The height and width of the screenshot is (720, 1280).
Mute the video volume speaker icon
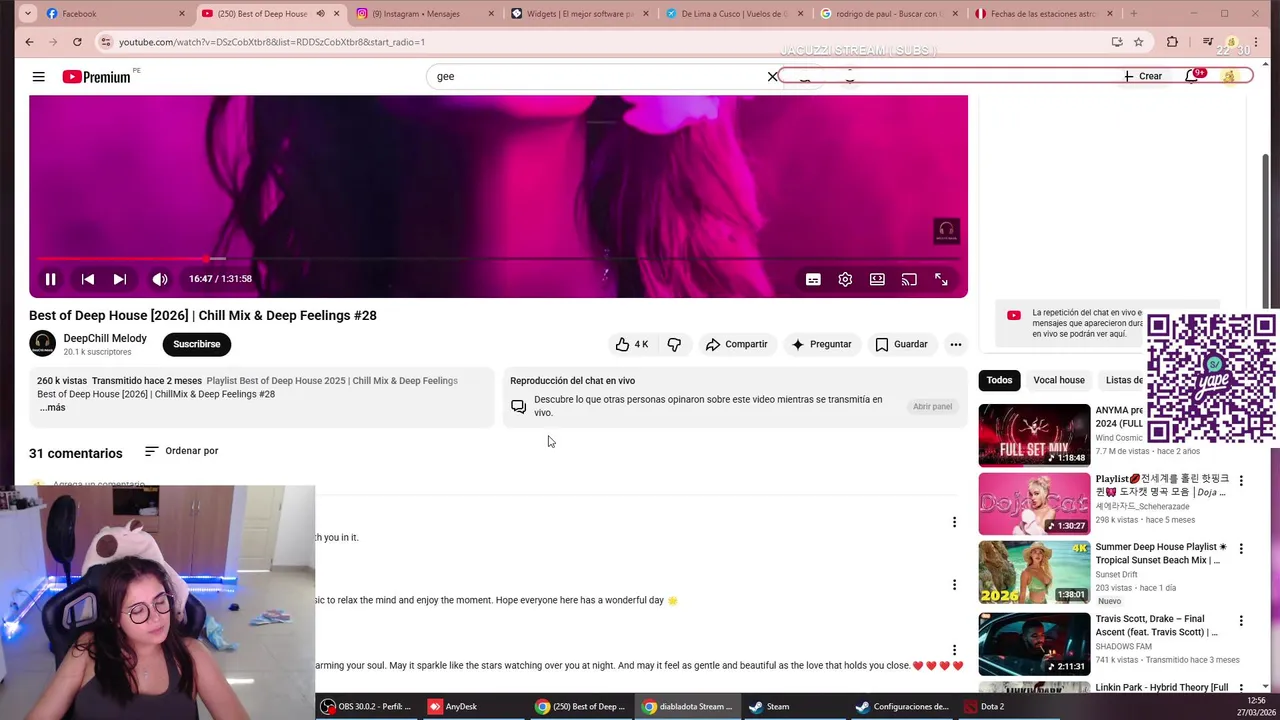pyautogui.click(x=159, y=279)
